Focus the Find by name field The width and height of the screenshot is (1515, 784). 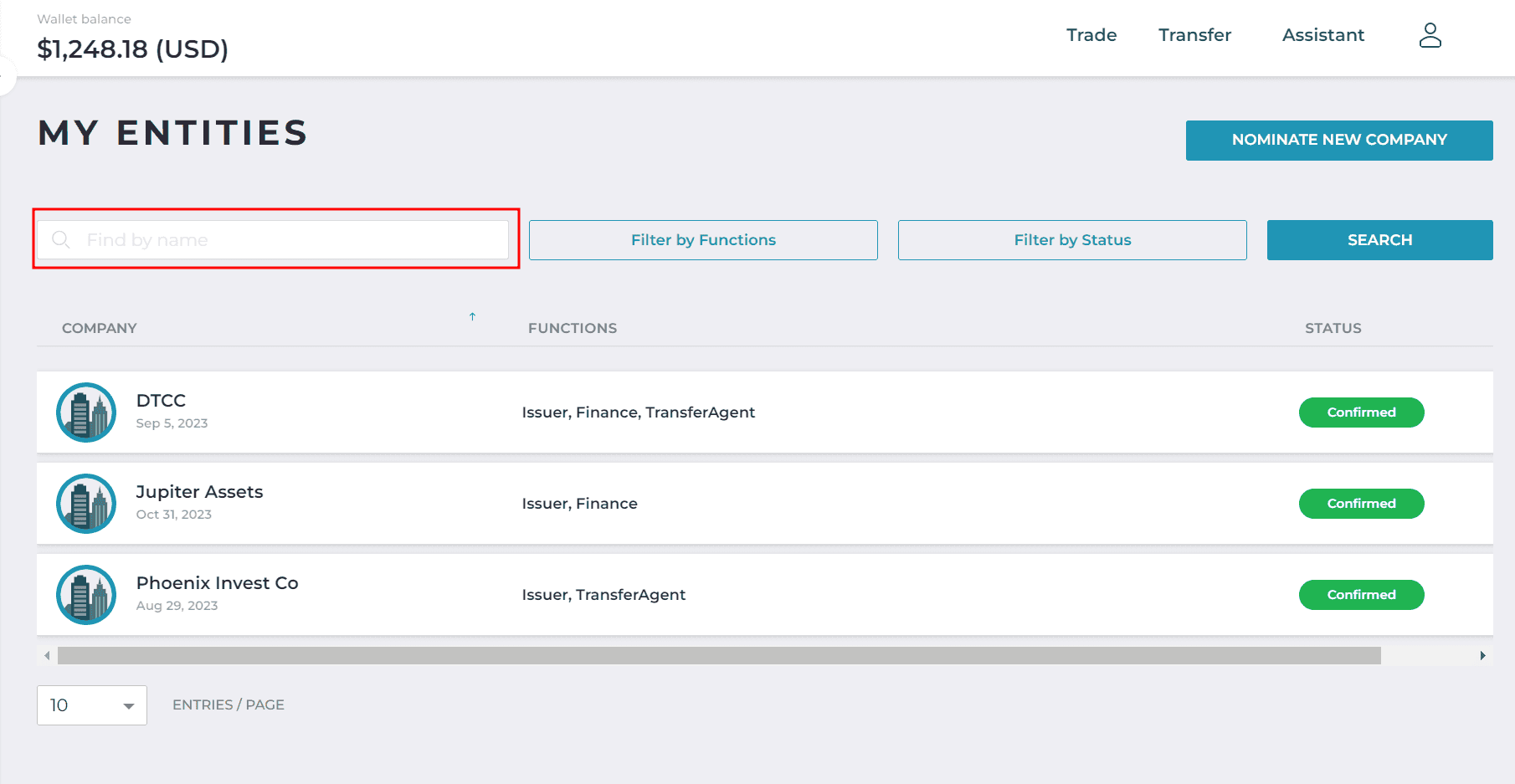273,240
